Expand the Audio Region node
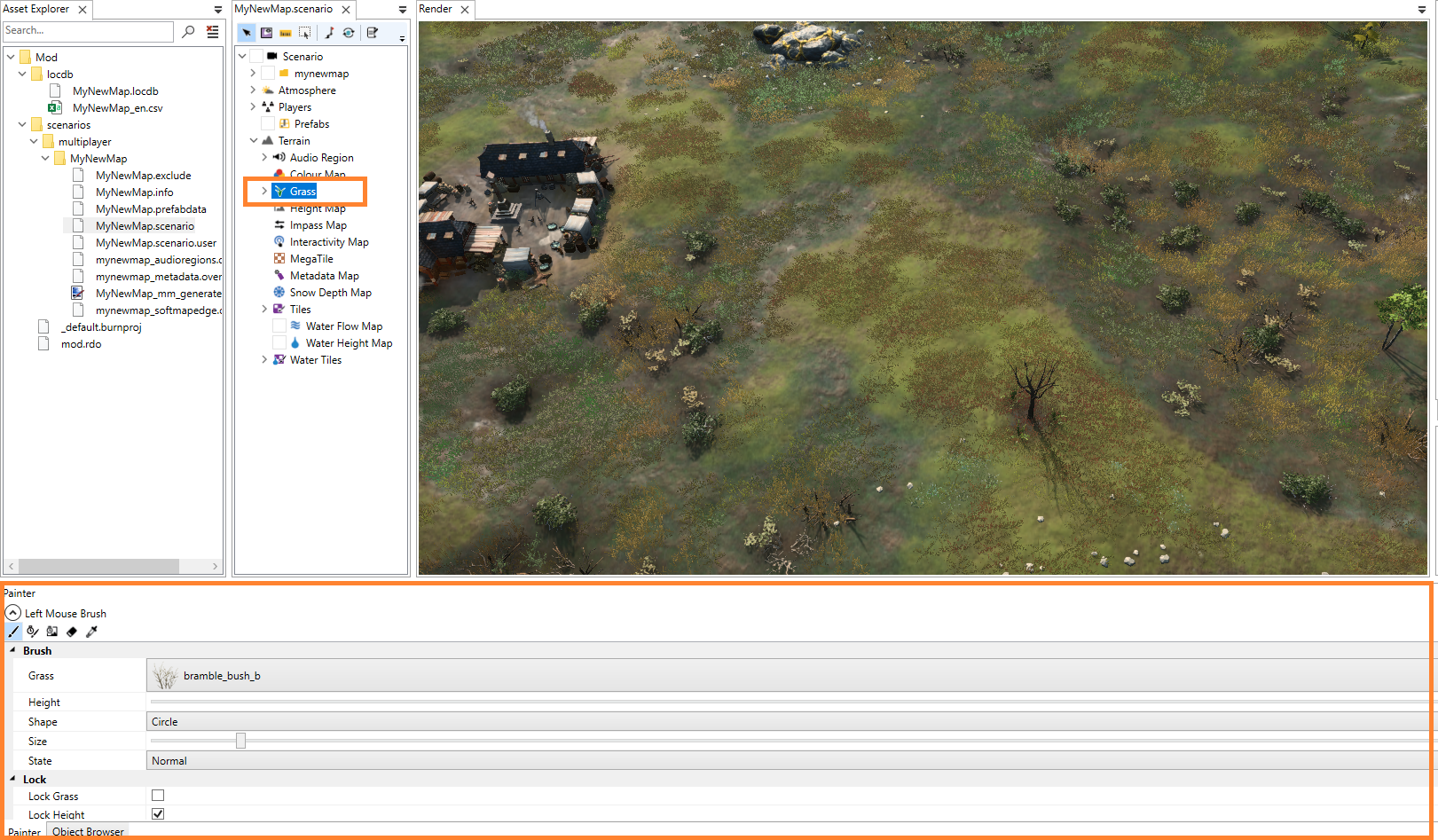The image size is (1438, 840). pyautogui.click(x=264, y=157)
